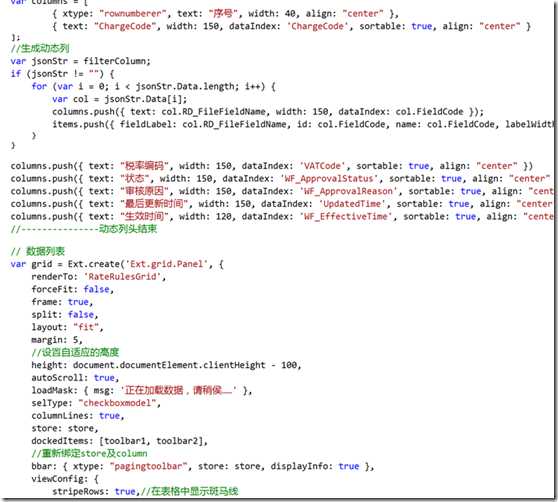558x502 pixels.
Task: Click the 'WF_EffectiveTime' string
Action: 346,217
